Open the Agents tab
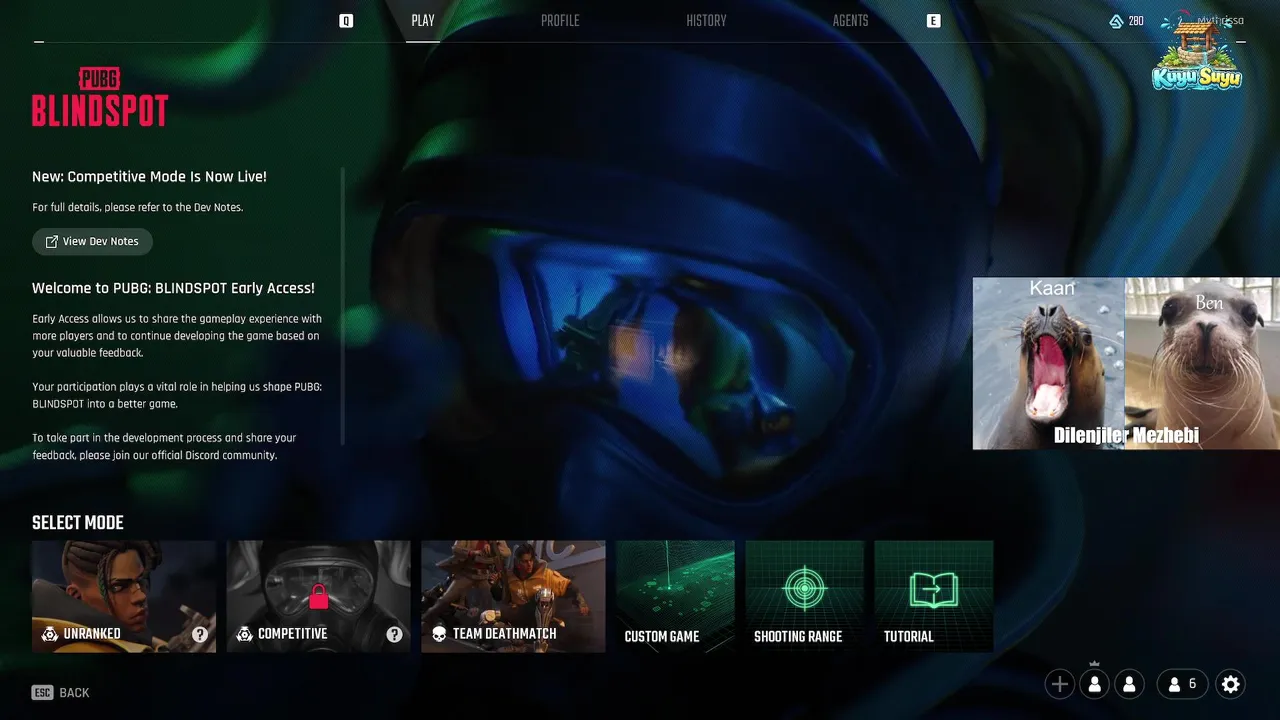 point(850,21)
